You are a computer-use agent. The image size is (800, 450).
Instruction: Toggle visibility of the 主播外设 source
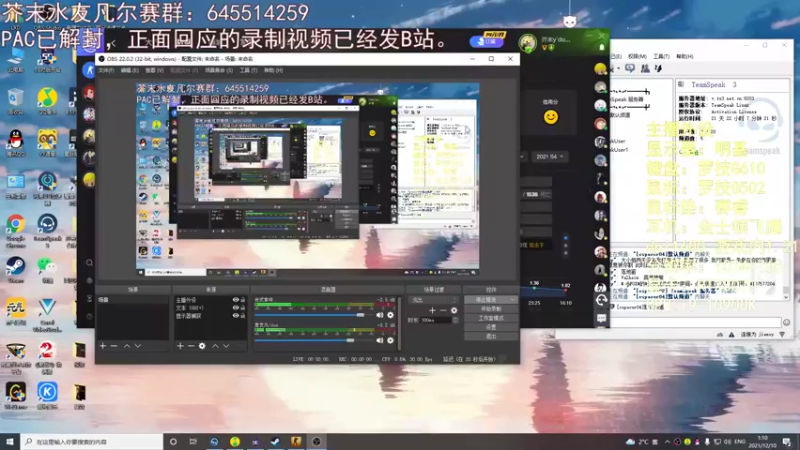point(235,300)
